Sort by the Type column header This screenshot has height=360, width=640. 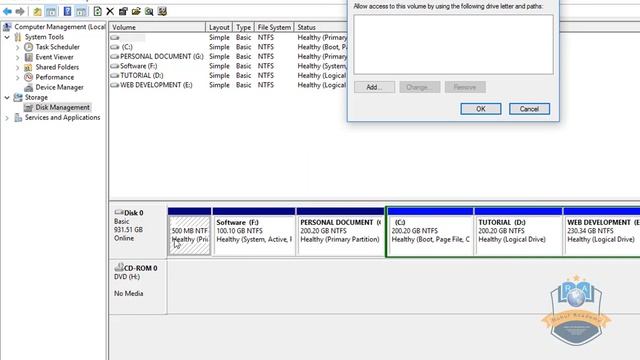(x=243, y=27)
